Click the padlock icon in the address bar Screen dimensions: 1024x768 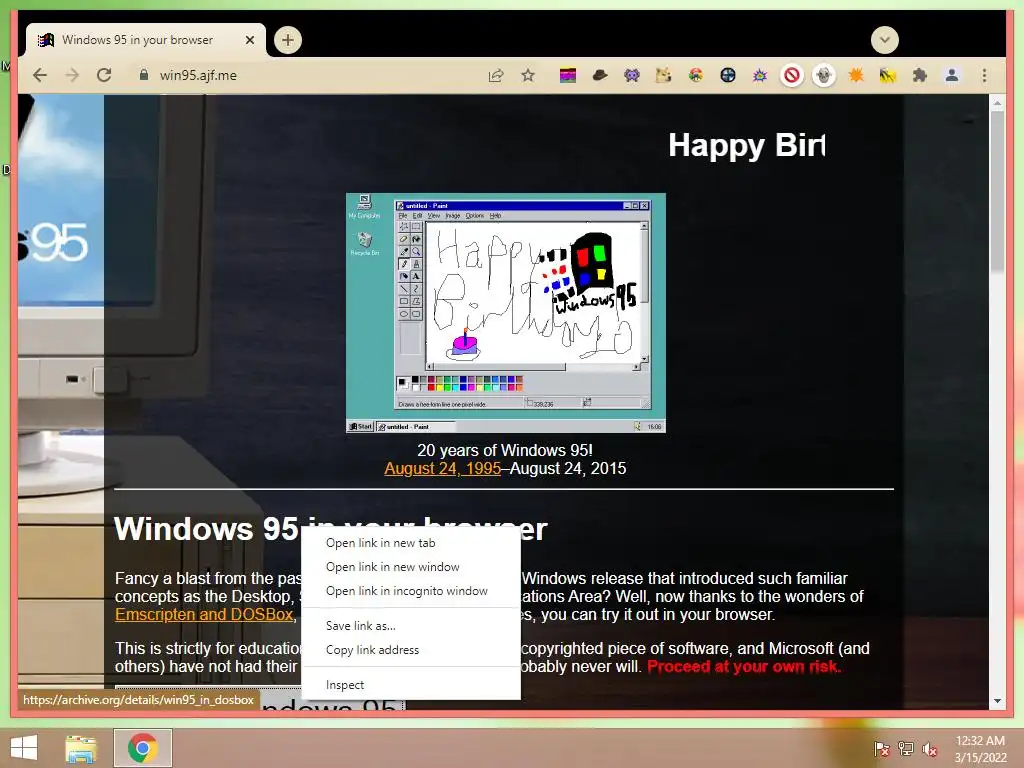[144, 75]
